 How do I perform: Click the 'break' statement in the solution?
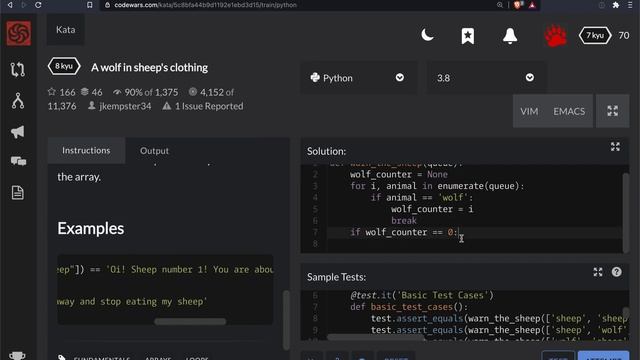click(x=404, y=220)
